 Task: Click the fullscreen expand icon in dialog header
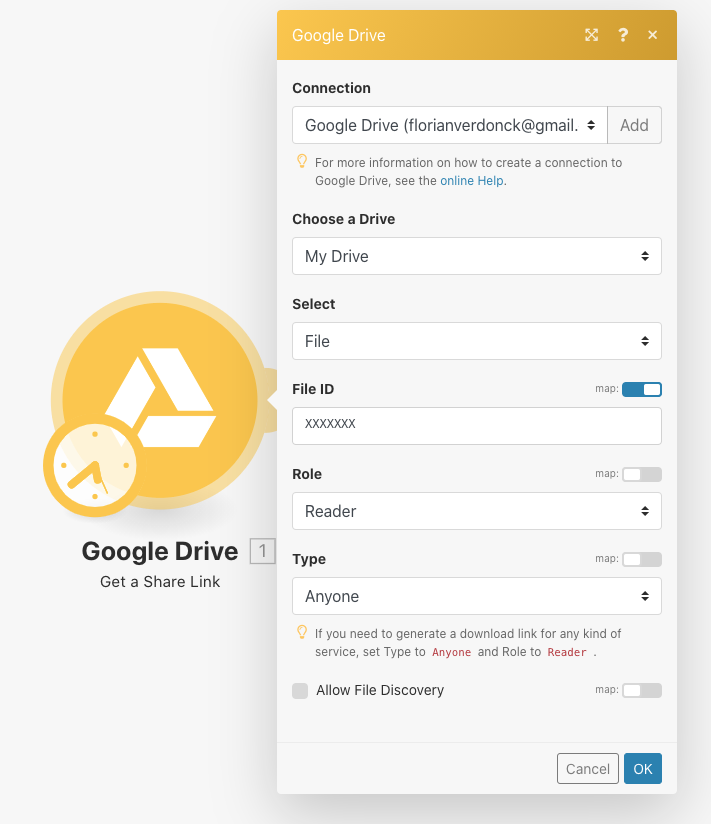click(x=592, y=35)
